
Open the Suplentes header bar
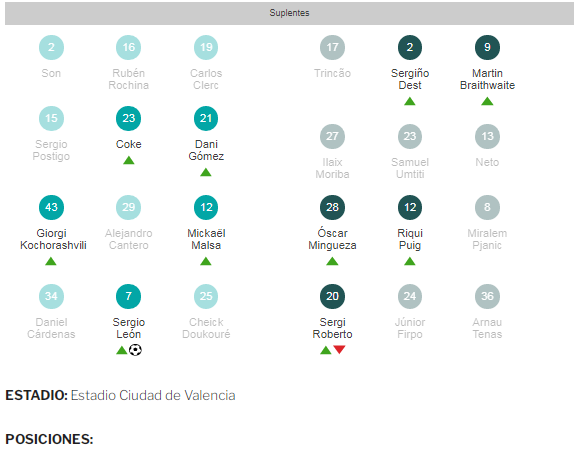(290, 13)
